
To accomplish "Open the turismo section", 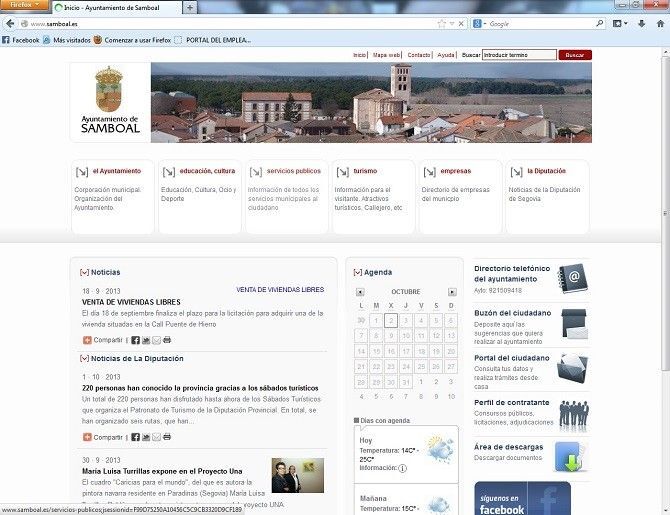I will point(356,171).
